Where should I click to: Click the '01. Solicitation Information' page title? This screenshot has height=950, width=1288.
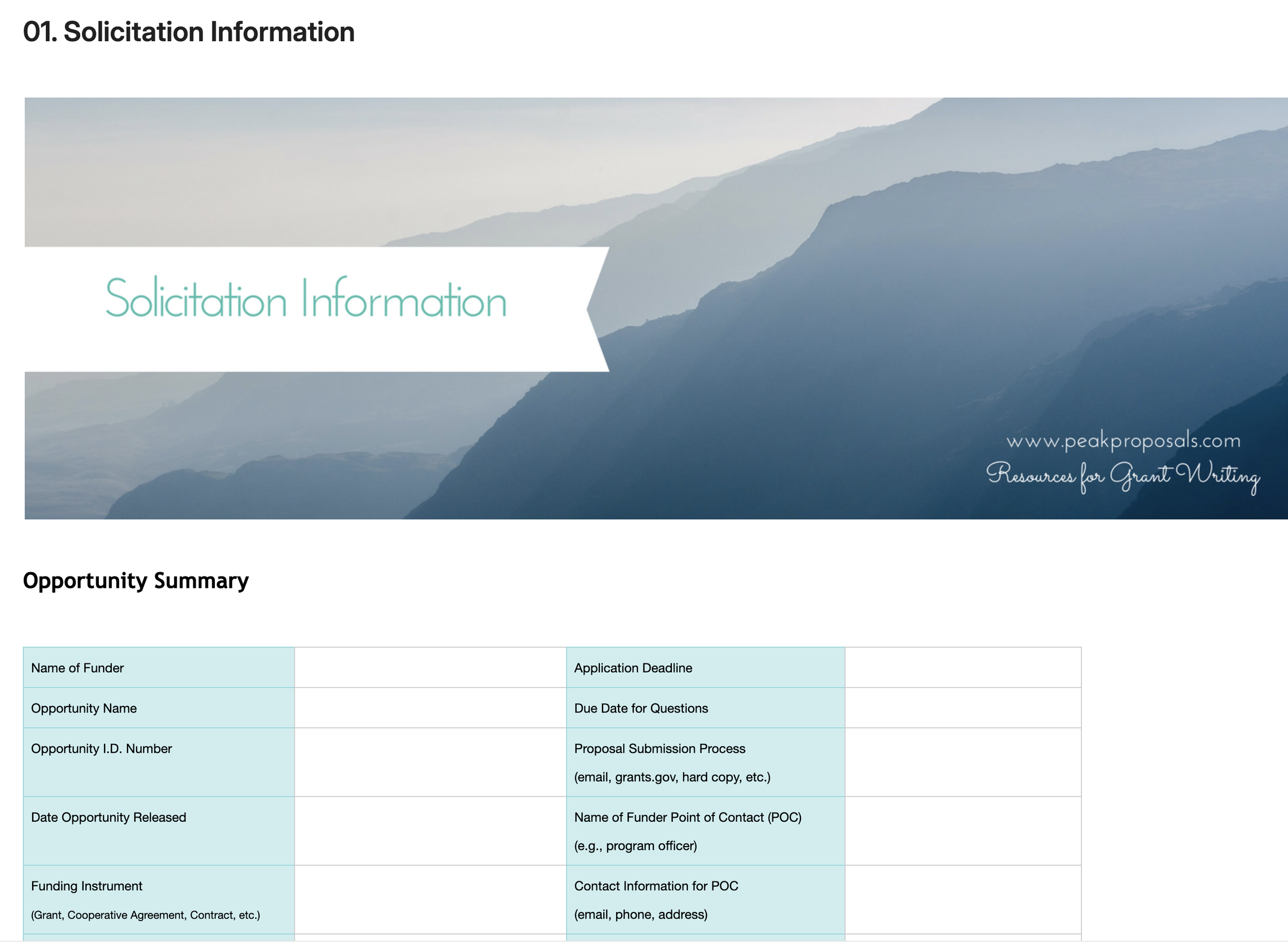[189, 31]
